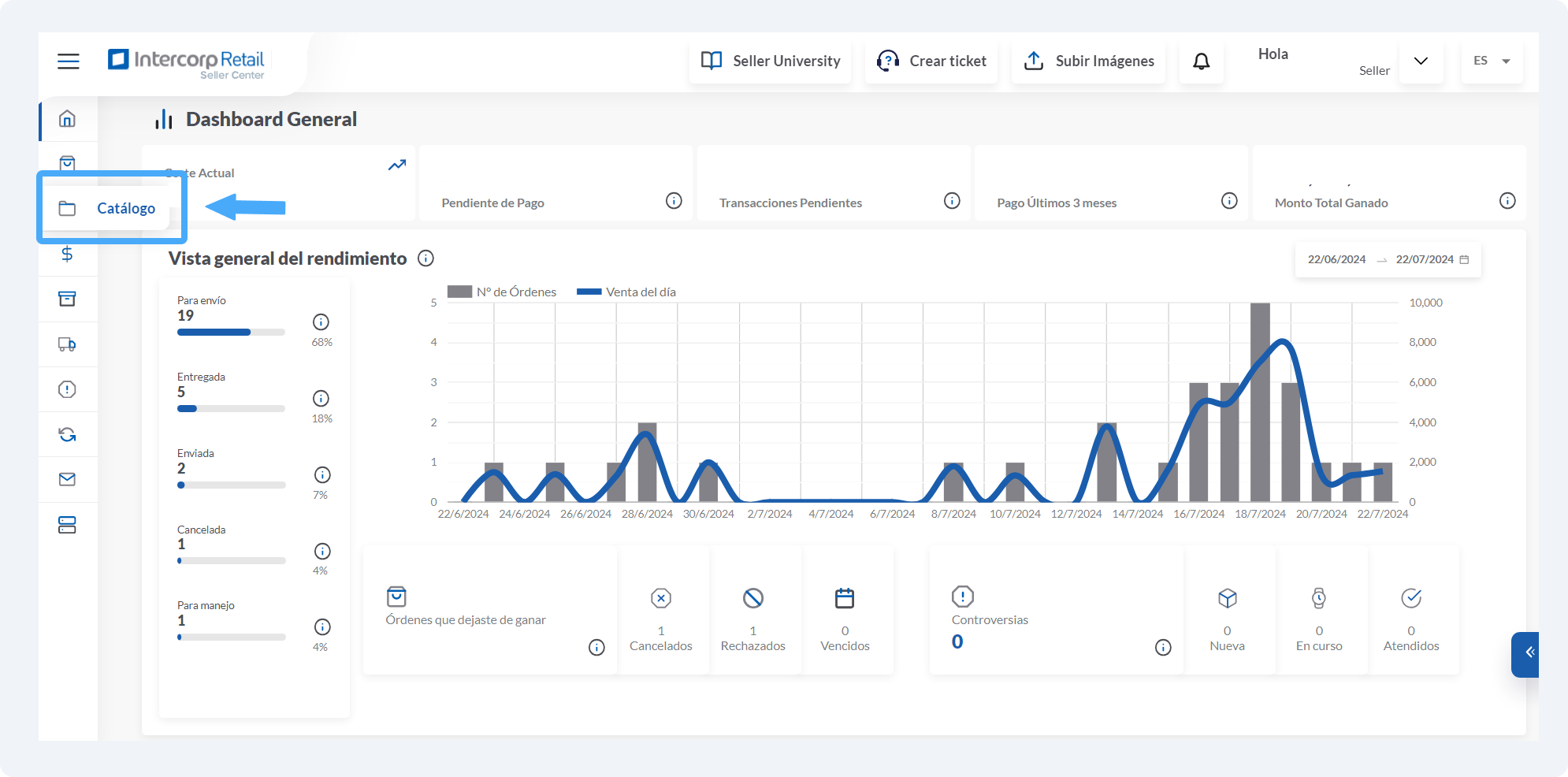This screenshot has height=777, width=1568.
Task: Open the refresh returns sidebar icon
Action: (x=67, y=434)
